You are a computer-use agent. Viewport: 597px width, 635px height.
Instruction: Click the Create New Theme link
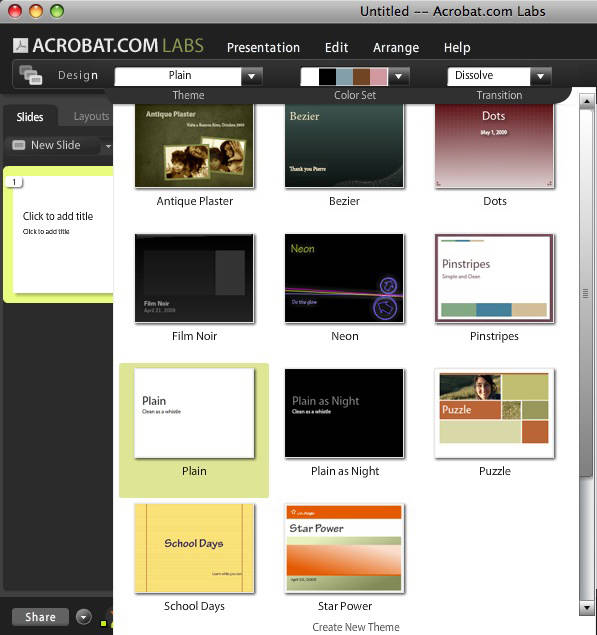coord(356,627)
